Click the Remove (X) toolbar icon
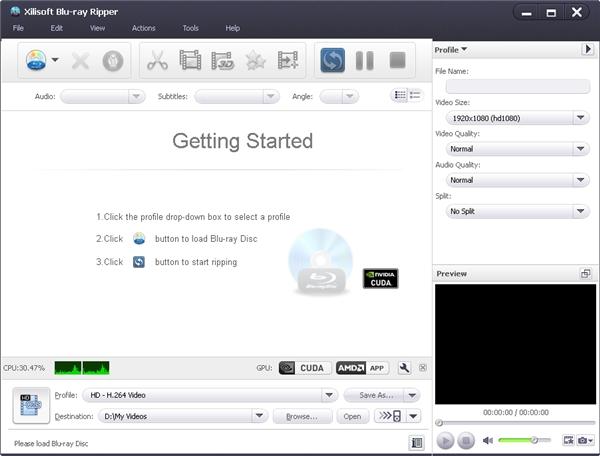The width and height of the screenshot is (600, 456). pos(80,60)
